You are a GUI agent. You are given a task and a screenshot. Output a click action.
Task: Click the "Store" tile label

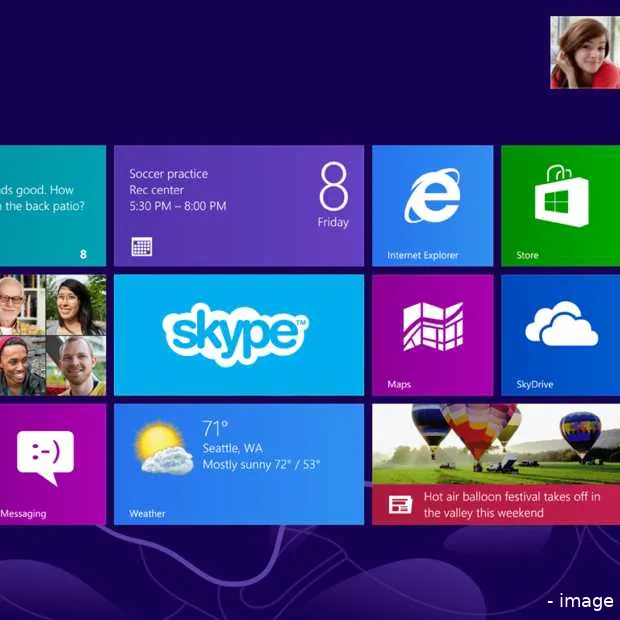(527, 255)
